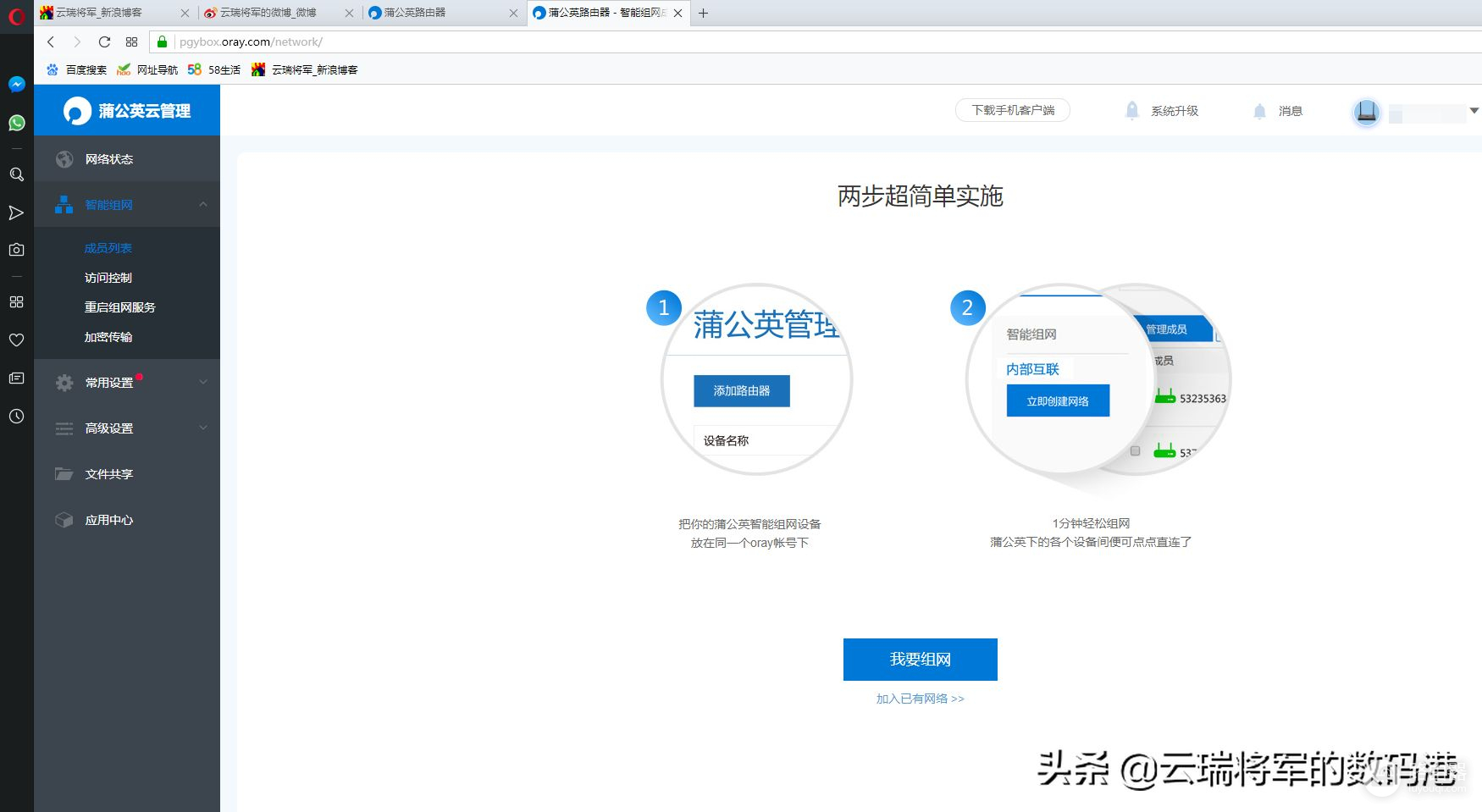The image size is (1482, 812).
Task: Open the account dropdown arrow
Action: (1474, 111)
